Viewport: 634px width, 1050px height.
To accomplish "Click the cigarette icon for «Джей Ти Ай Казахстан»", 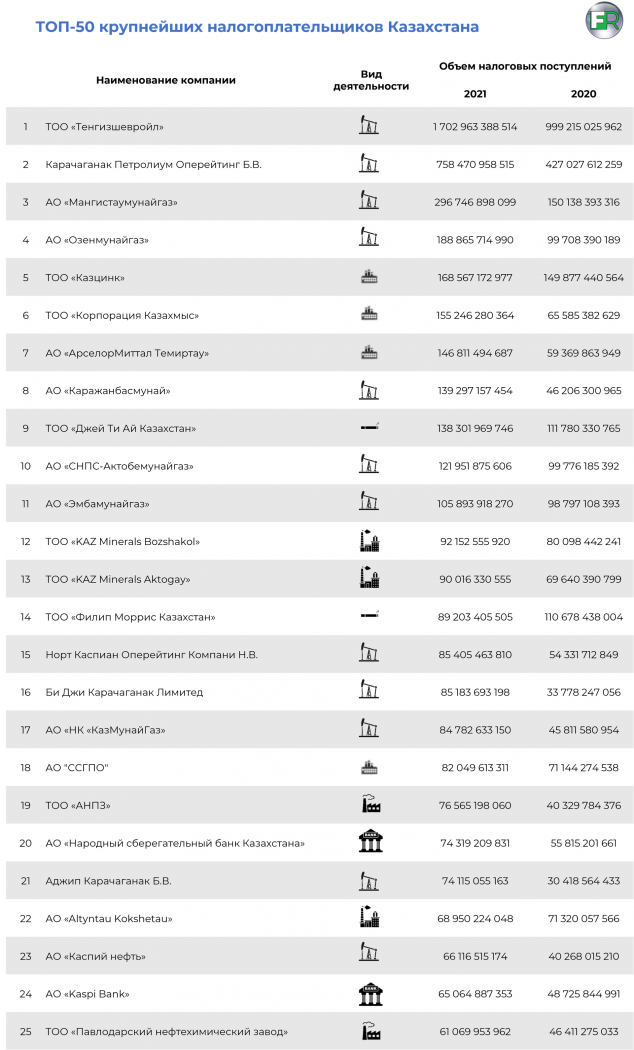I will point(369,428).
